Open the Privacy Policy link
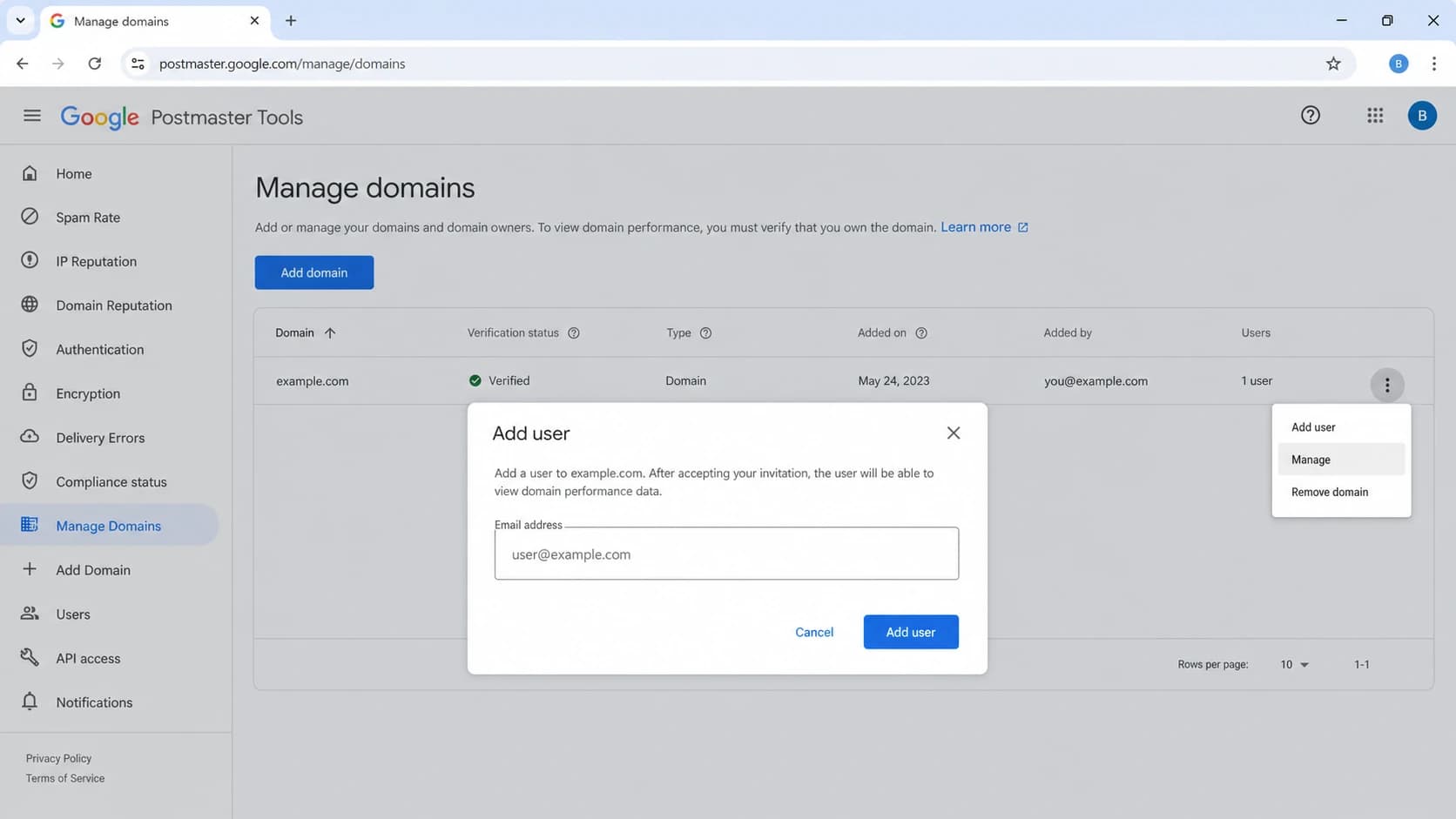 pos(58,759)
